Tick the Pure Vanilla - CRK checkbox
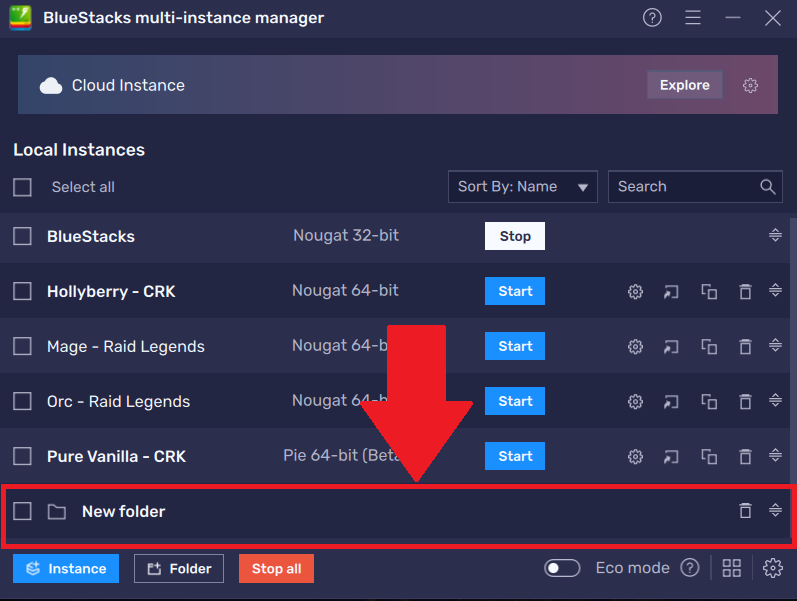 tap(22, 456)
